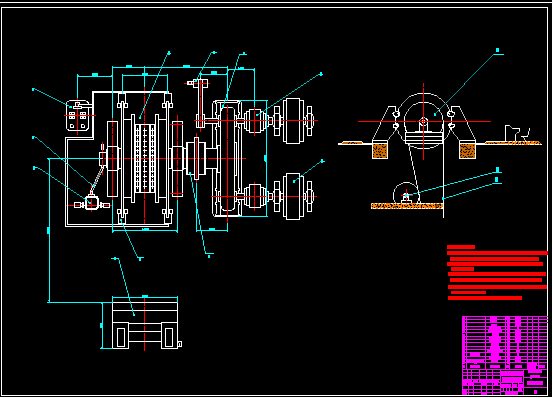Select the red technical notes text block

(x=497, y=273)
